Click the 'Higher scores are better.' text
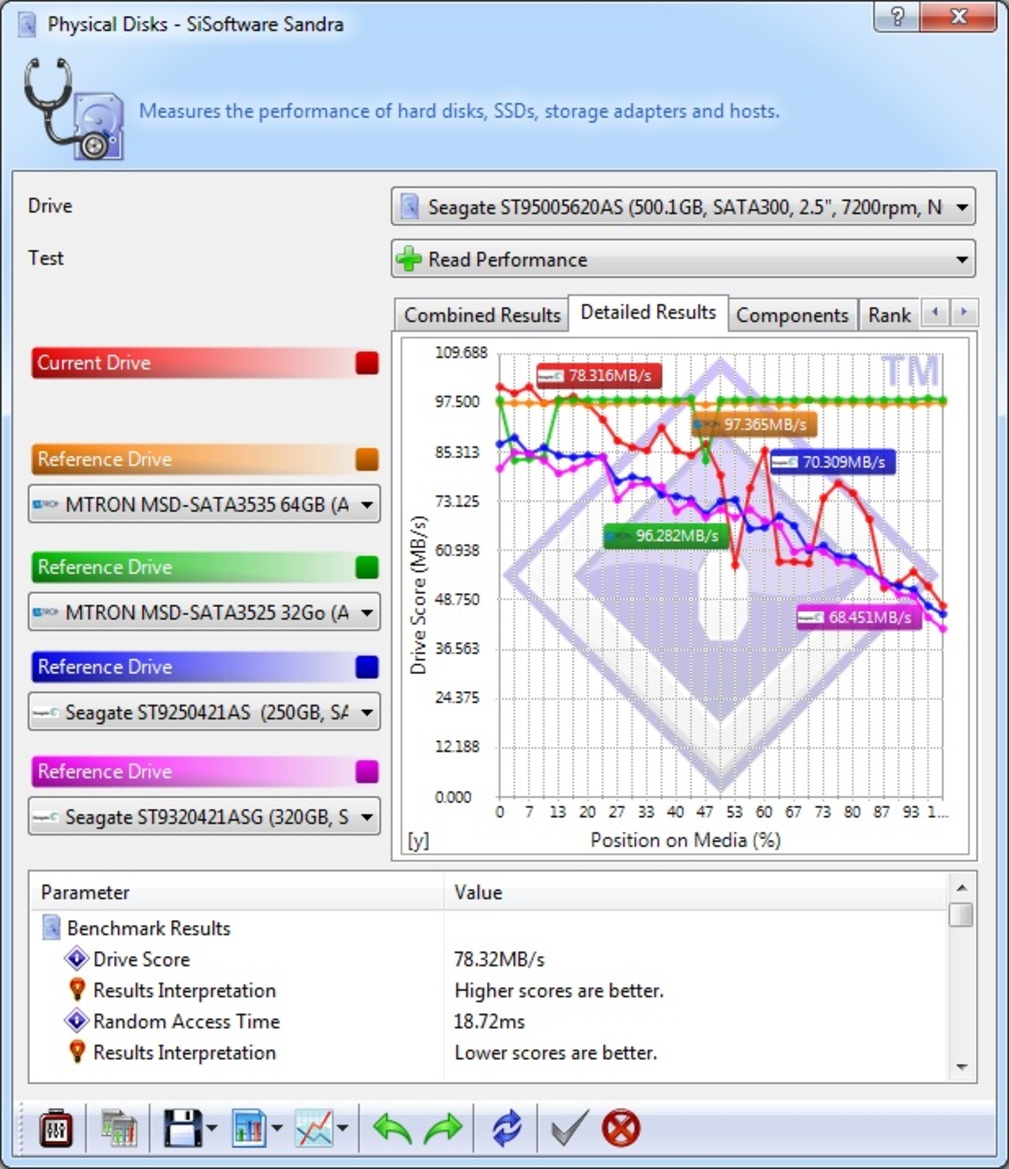This screenshot has height=1169, width=1009. pos(559,991)
